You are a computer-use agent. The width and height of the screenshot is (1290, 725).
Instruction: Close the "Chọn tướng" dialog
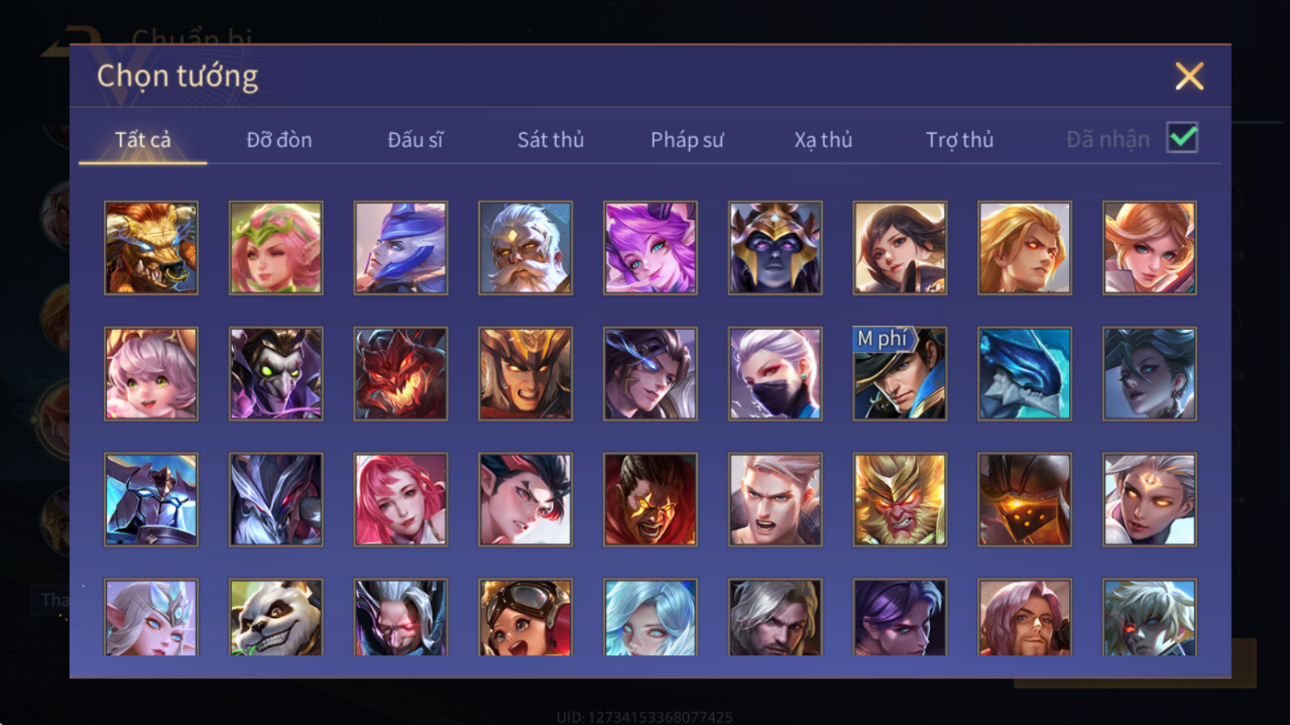[x=1189, y=76]
